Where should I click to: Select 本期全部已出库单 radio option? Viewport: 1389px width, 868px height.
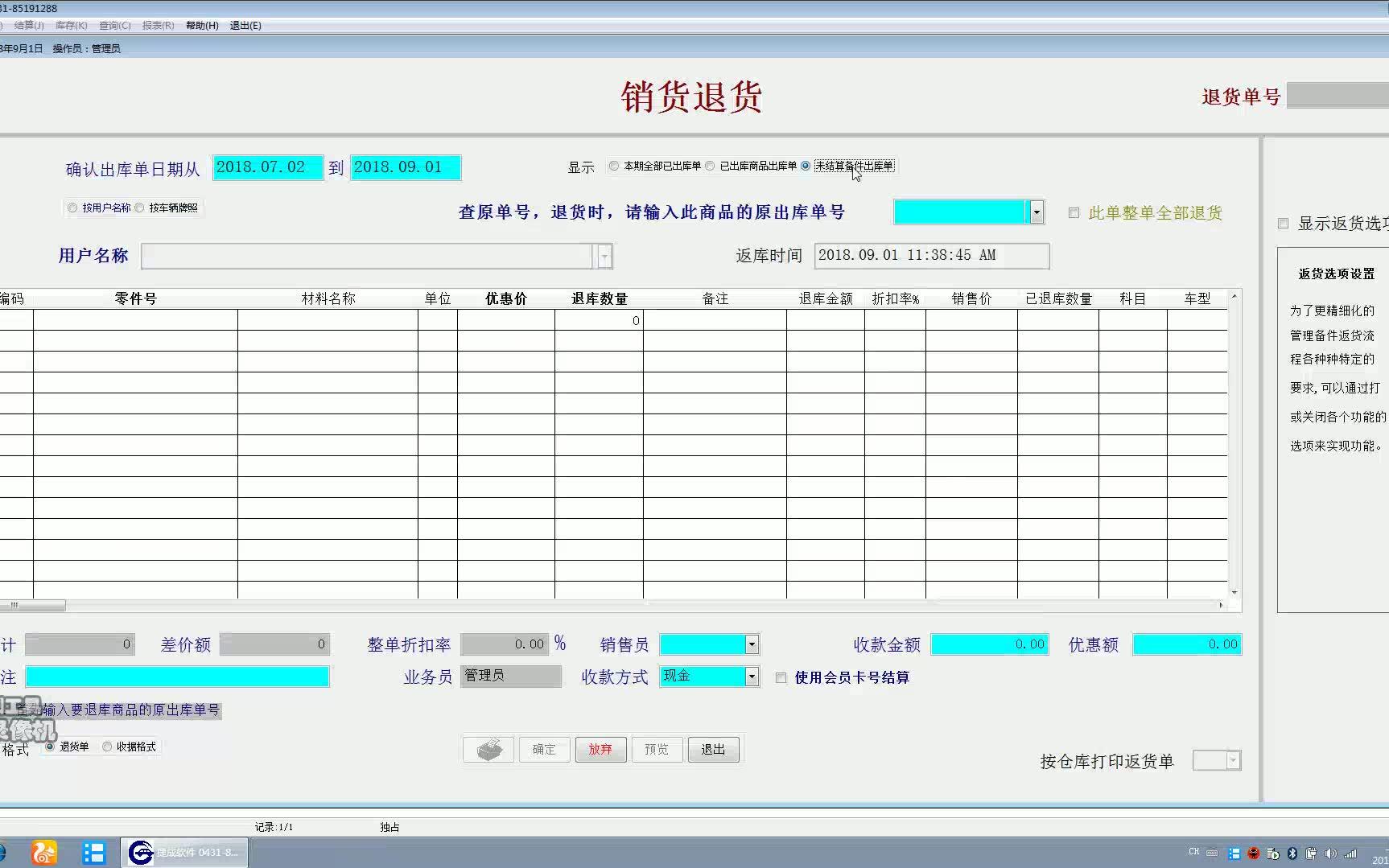pyautogui.click(x=615, y=166)
